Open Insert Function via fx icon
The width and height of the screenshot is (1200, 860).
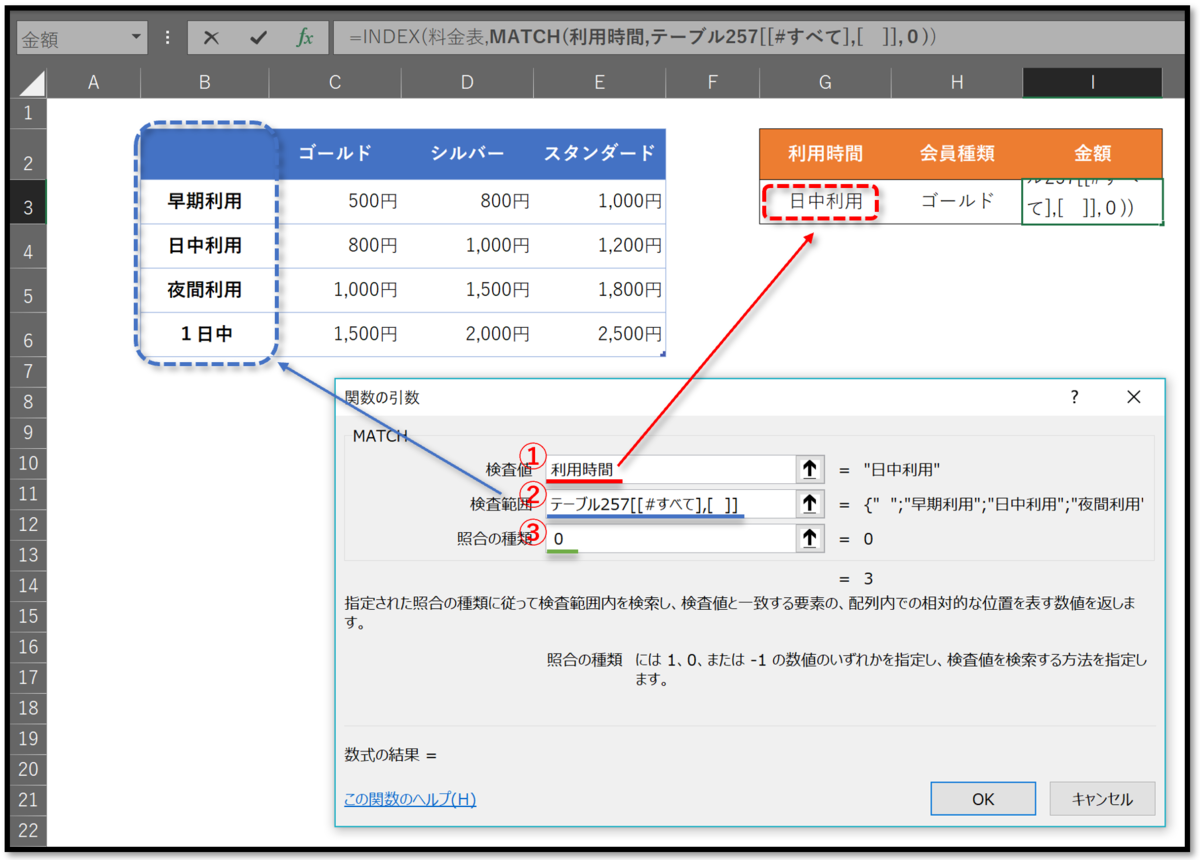(305, 38)
